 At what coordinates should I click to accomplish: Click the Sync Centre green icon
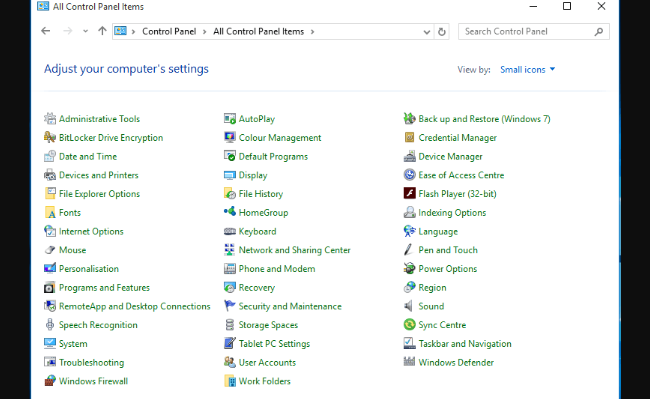(410, 325)
